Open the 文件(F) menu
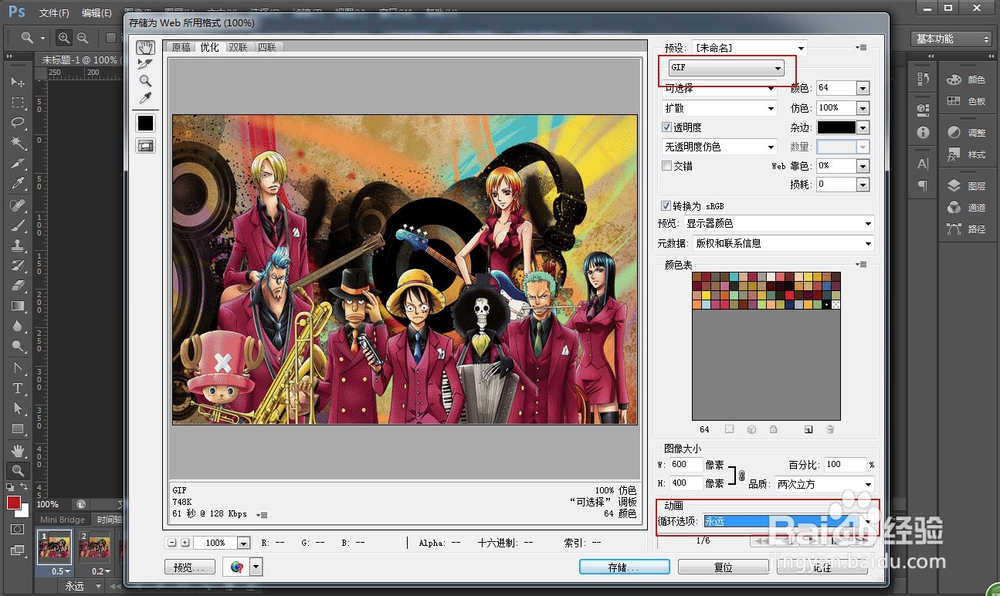The width and height of the screenshot is (1000, 596). 54,13
